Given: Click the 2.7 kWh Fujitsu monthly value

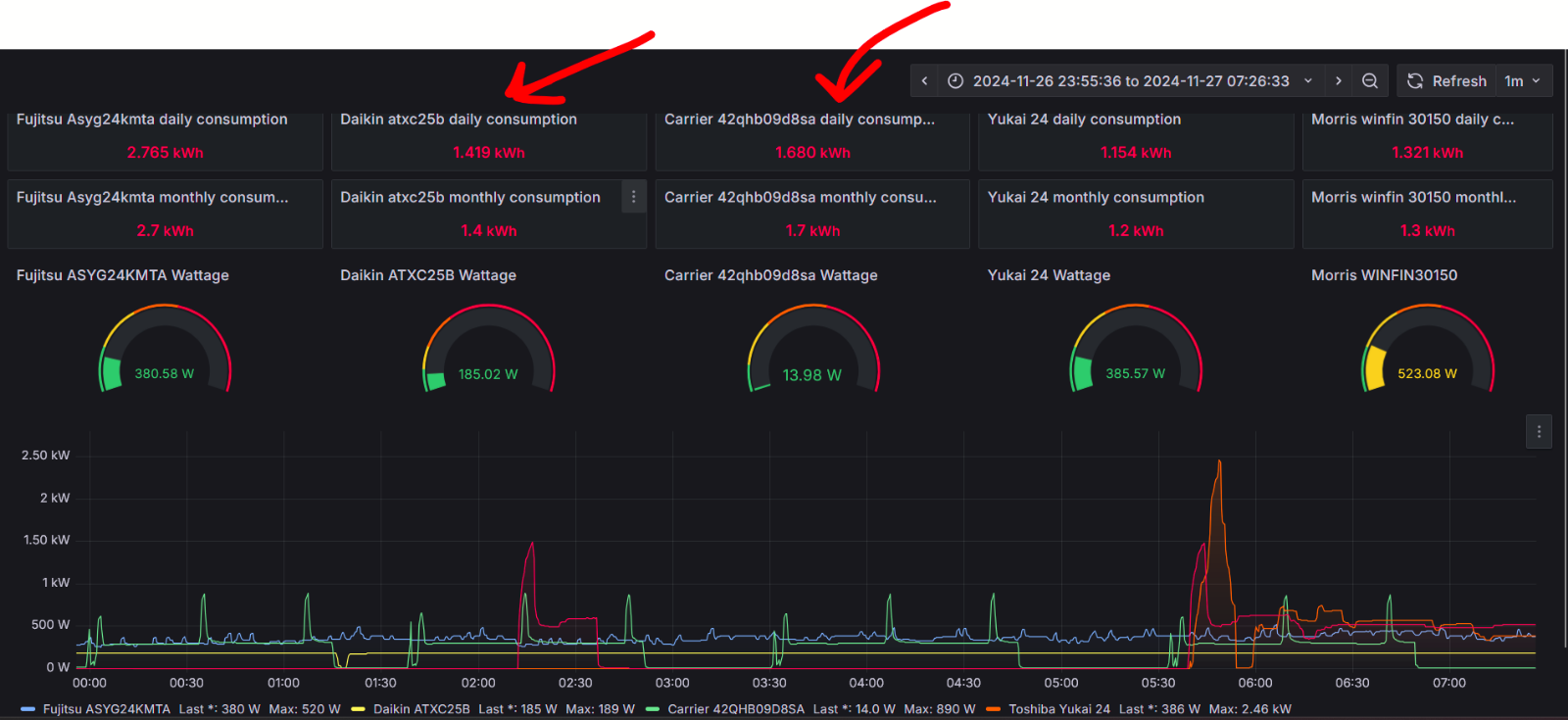Looking at the screenshot, I should [x=165, y=231].
